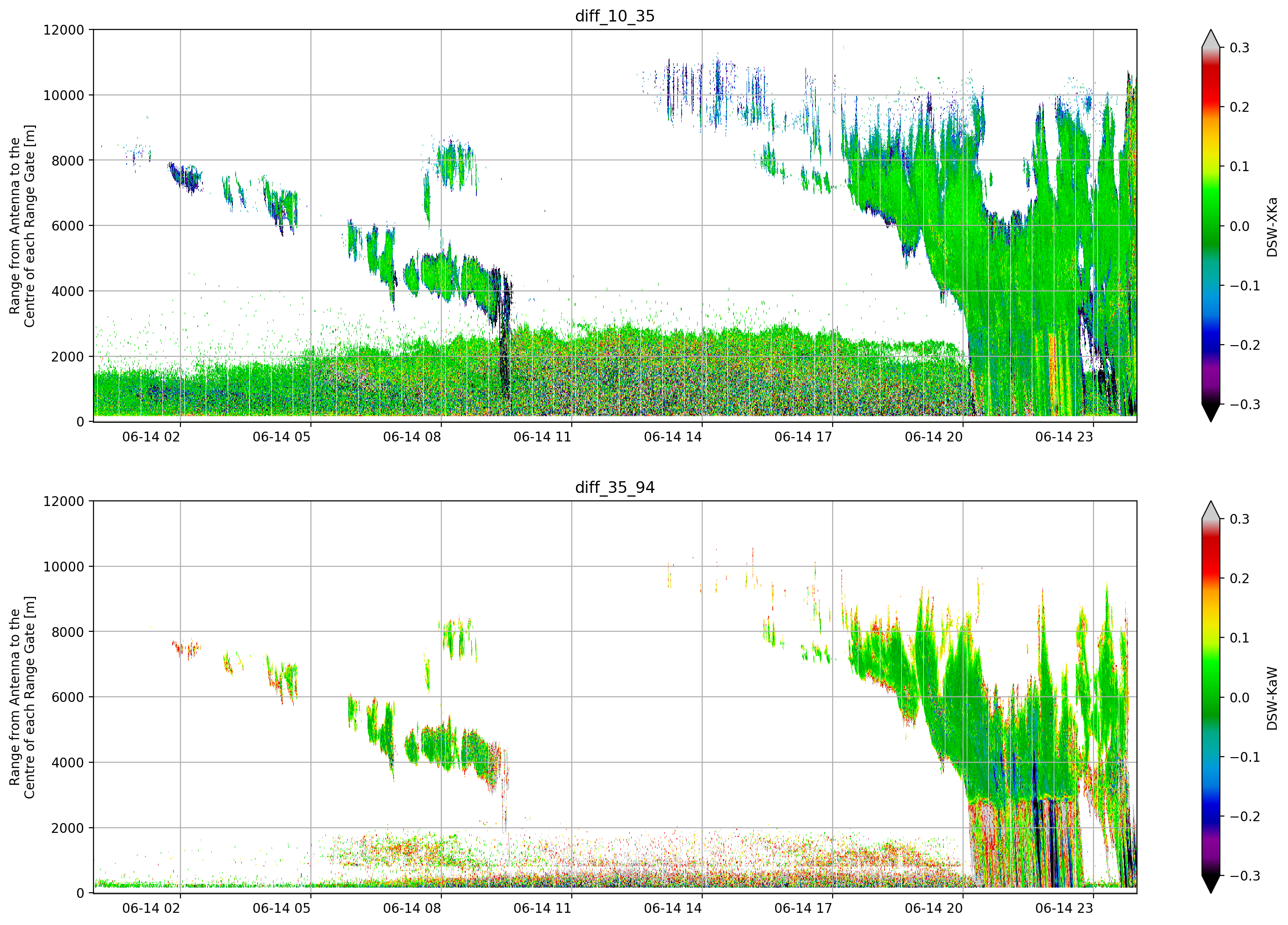Click the diff_10_35 plot title

click(x=615, y=16)
